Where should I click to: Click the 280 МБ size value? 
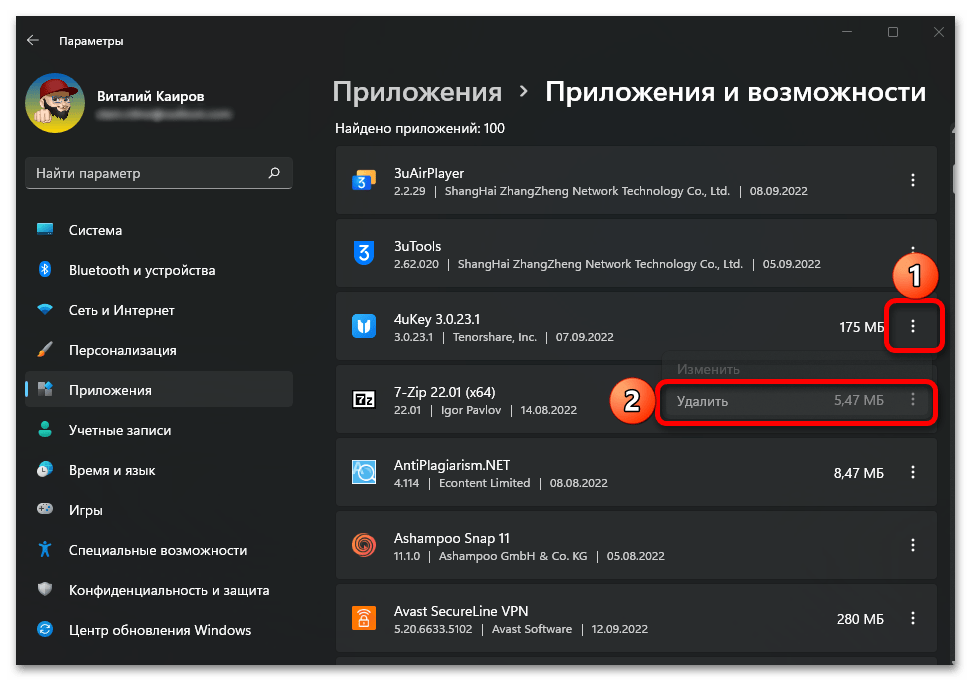[x=860, y=619]
